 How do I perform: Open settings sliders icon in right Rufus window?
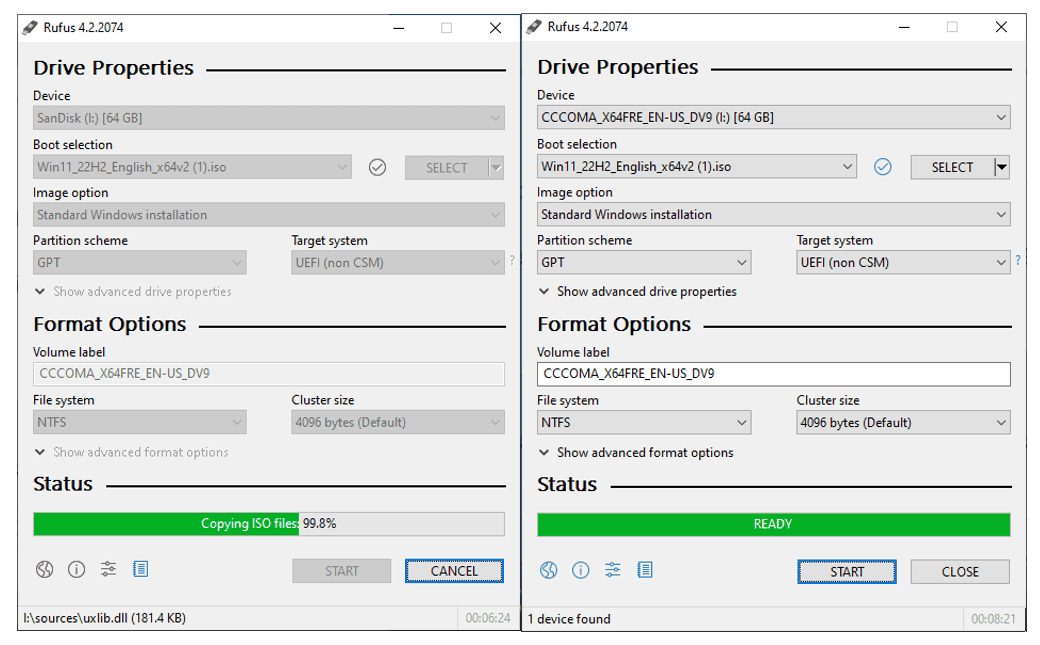pos(613,569)
